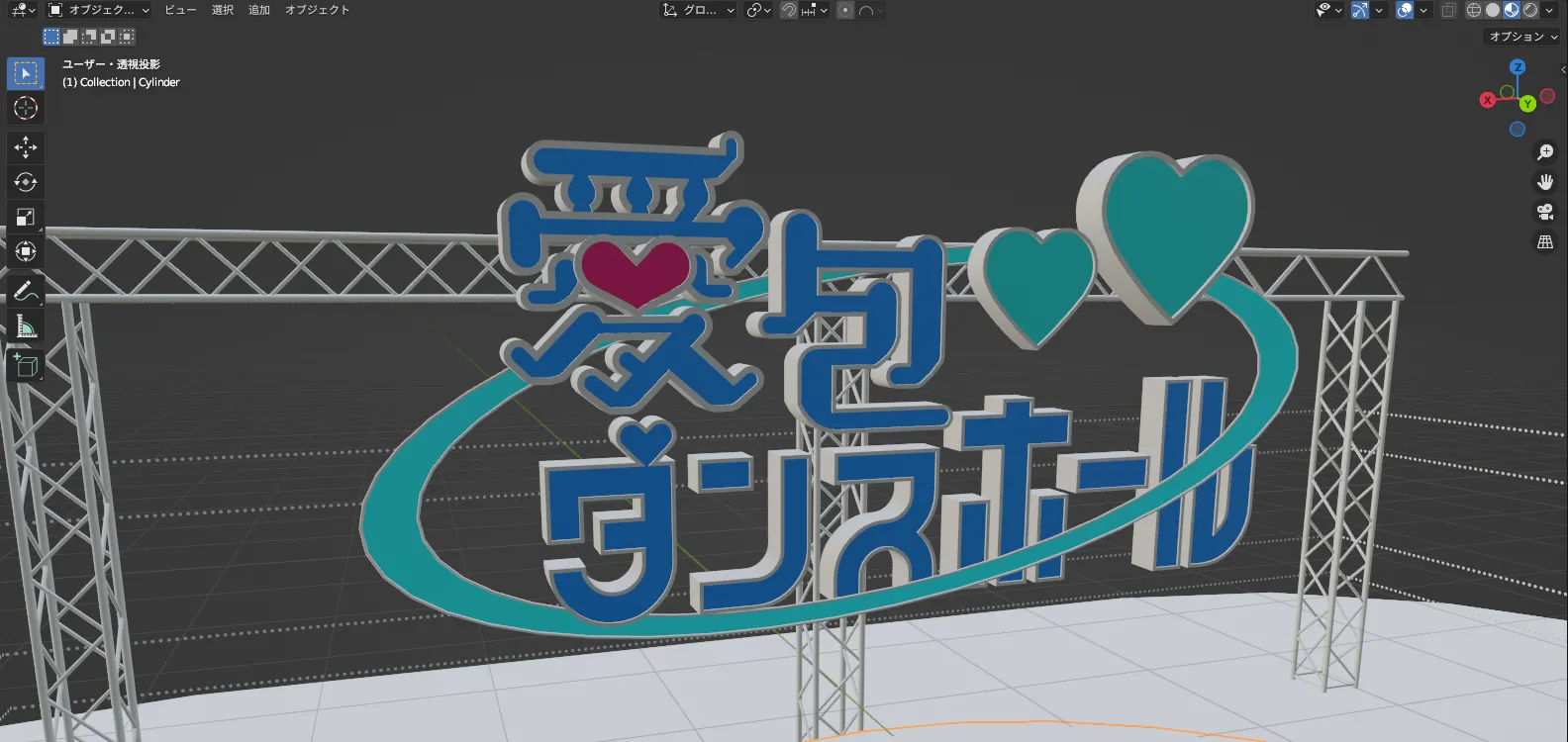Open the オブジェク... interaction mode dropdown
1568x742 pixels.
pyautogui.click(x=99, y=10)
